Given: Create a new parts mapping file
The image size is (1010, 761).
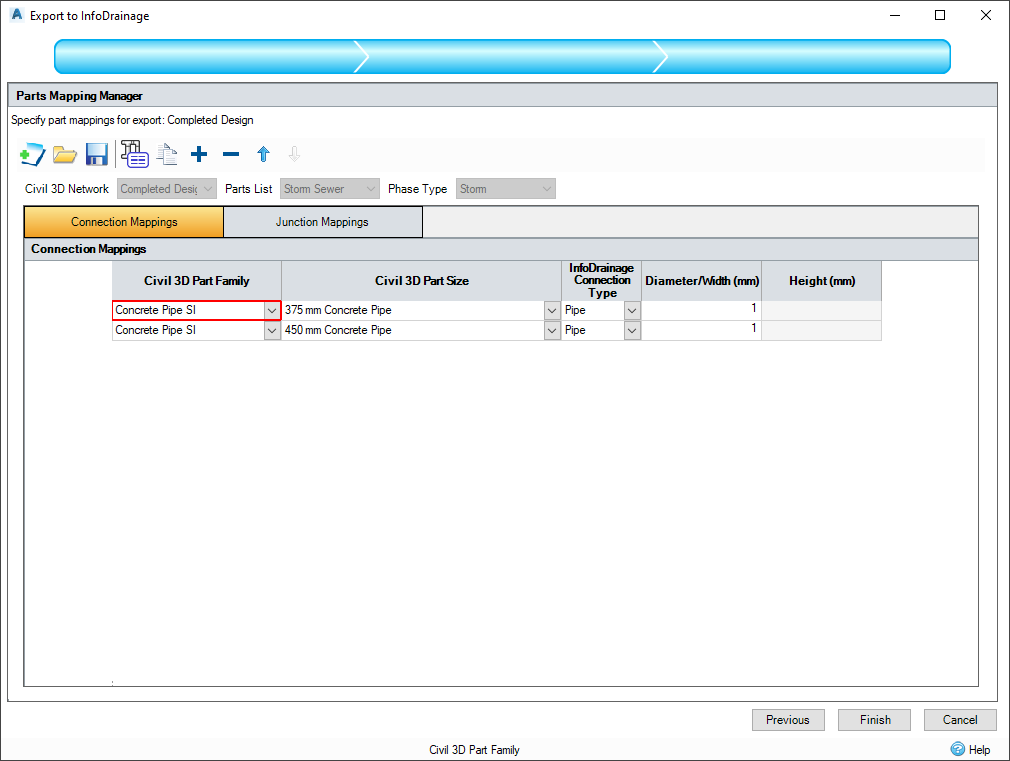Looking at the screenshot, I should 32,155.
